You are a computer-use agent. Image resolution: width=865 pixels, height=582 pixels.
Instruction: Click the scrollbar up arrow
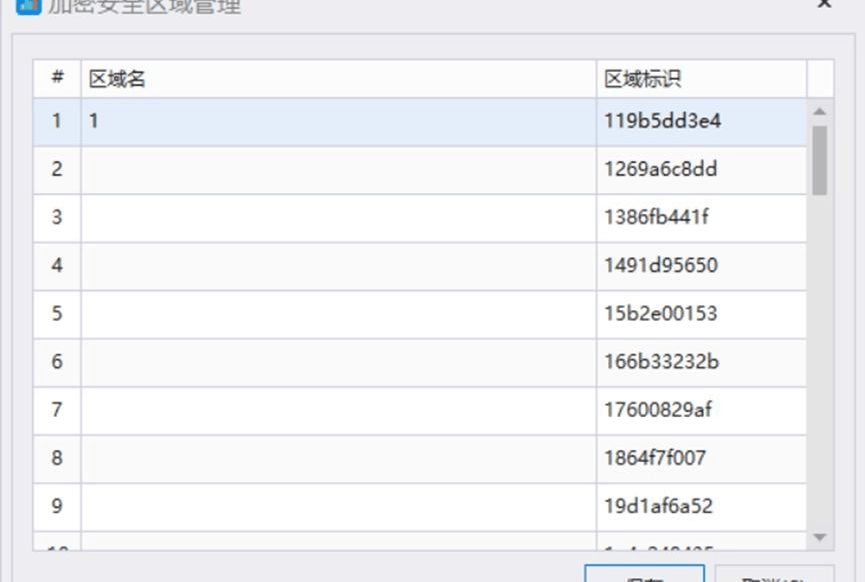tap(820, 111)
